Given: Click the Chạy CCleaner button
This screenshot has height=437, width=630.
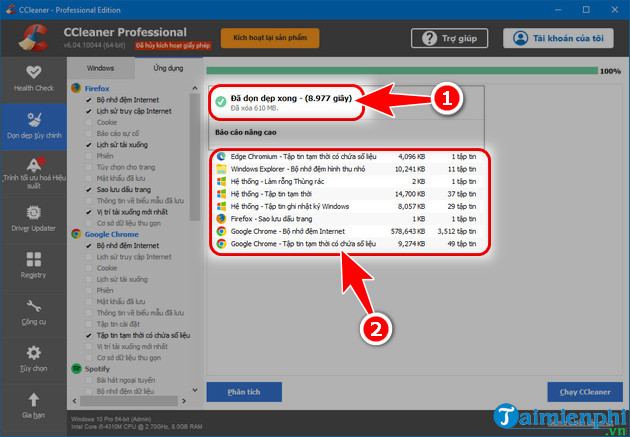Looking at the screenshot, I should click(585, 392).
